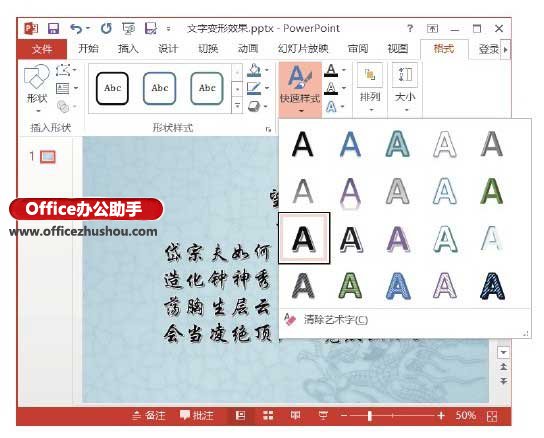
Task: Click the Save icon in quick access toolbar
Action: [x=53, y=28]
